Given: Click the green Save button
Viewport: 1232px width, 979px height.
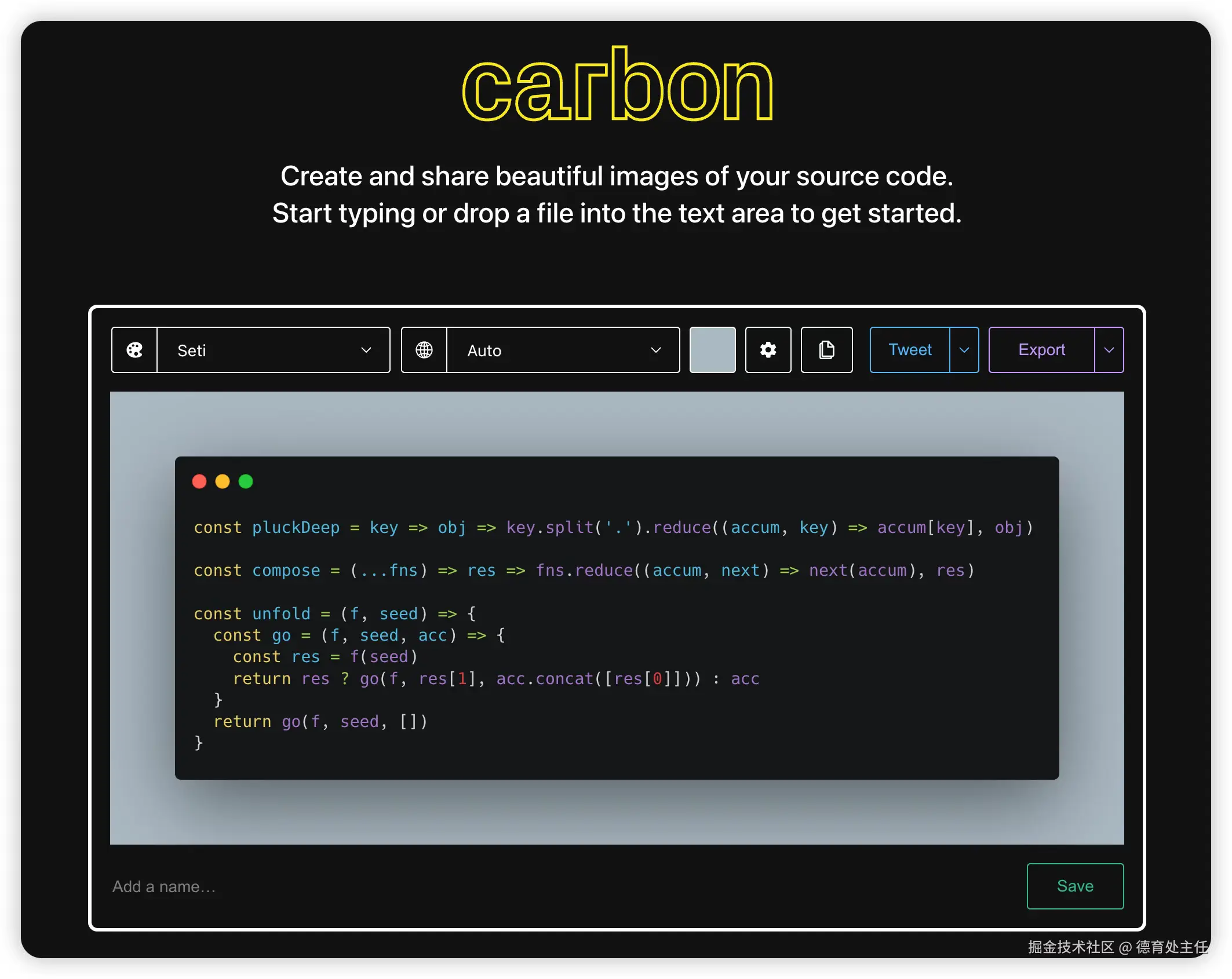Looking at the screenshot, I should [x=1075, y=886].
